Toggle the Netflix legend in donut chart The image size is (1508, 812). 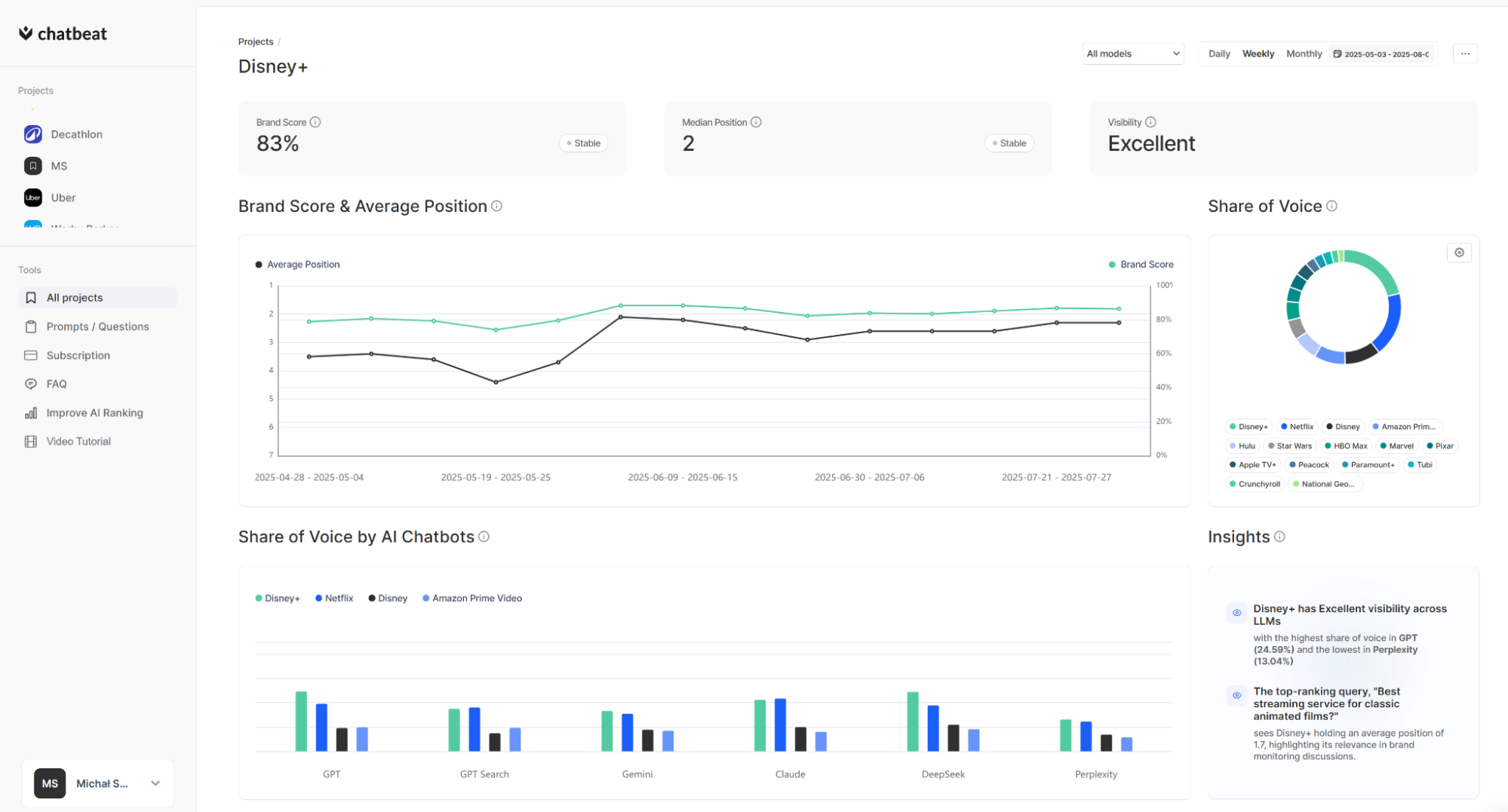coord(1298,427)
